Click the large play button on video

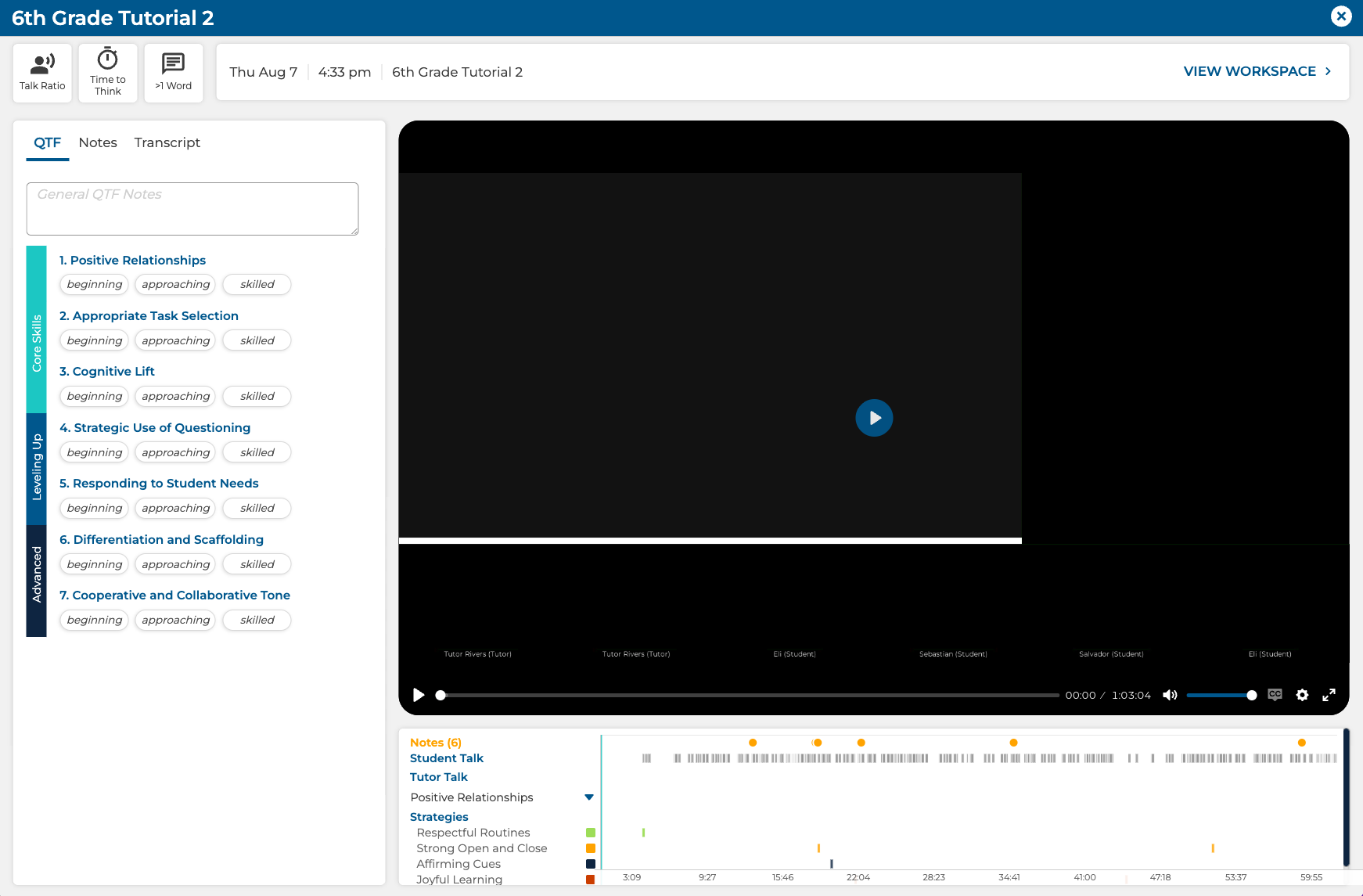point(874,418)
